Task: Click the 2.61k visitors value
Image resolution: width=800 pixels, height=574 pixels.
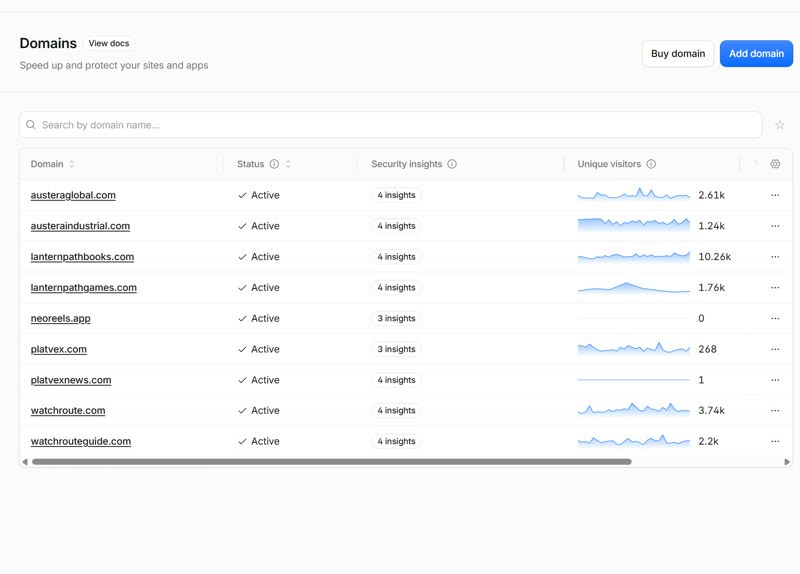Action: coord(711,195)
